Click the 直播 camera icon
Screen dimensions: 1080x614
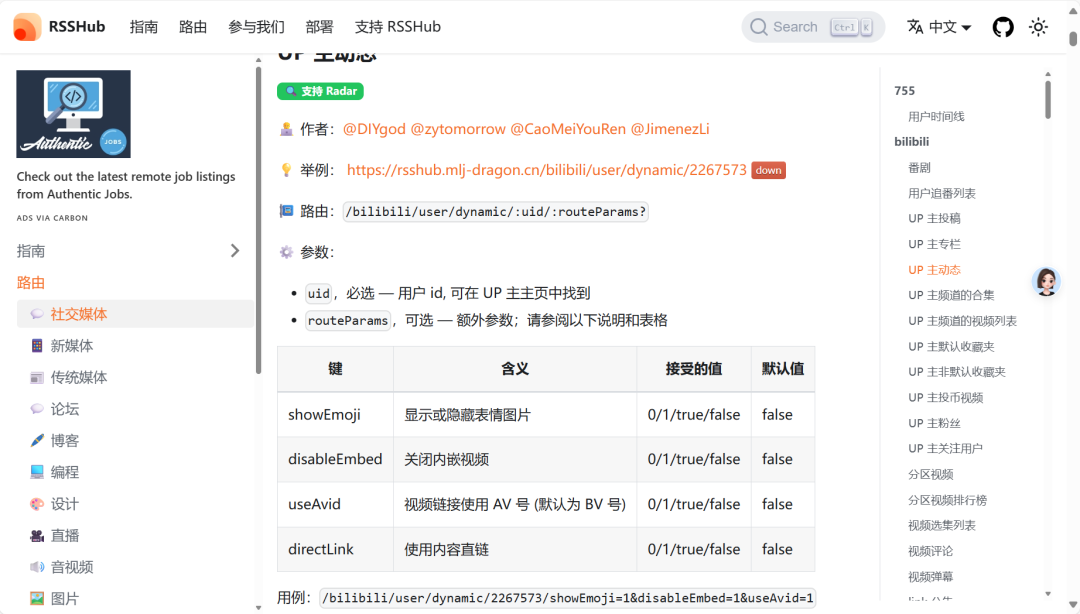[x=37, y=535]
